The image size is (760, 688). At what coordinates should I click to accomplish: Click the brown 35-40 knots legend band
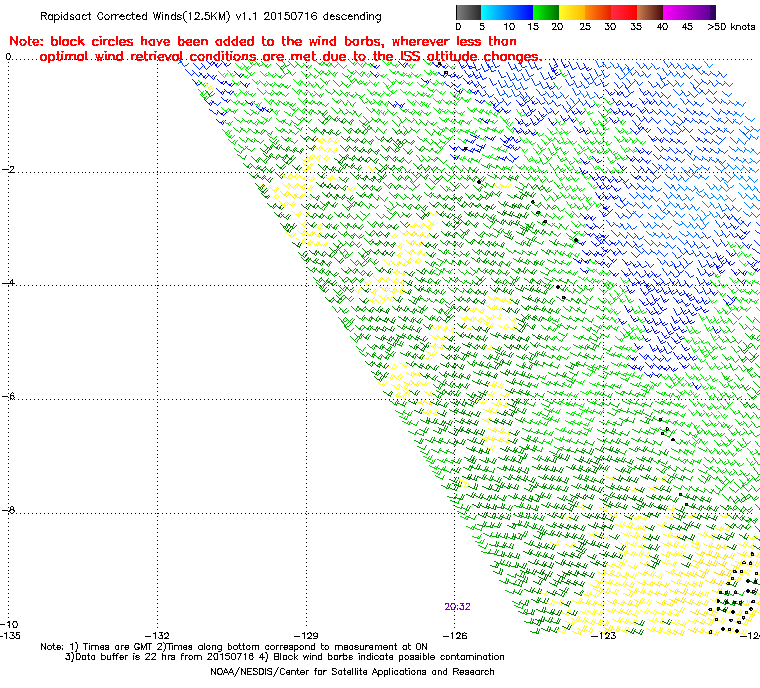click(x=650, y=12)
